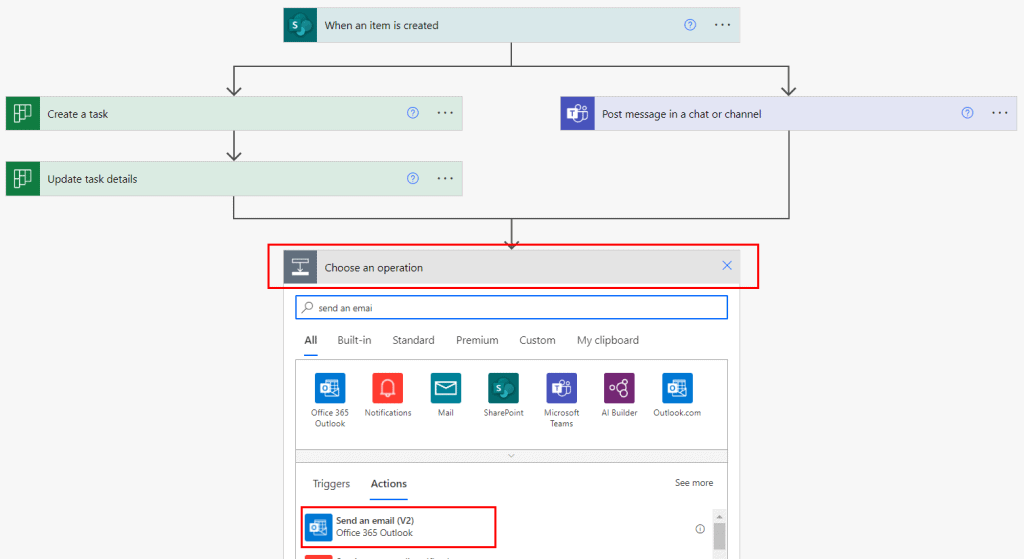
Task: Open Post message in a chat or channel step
Action: 788,114
